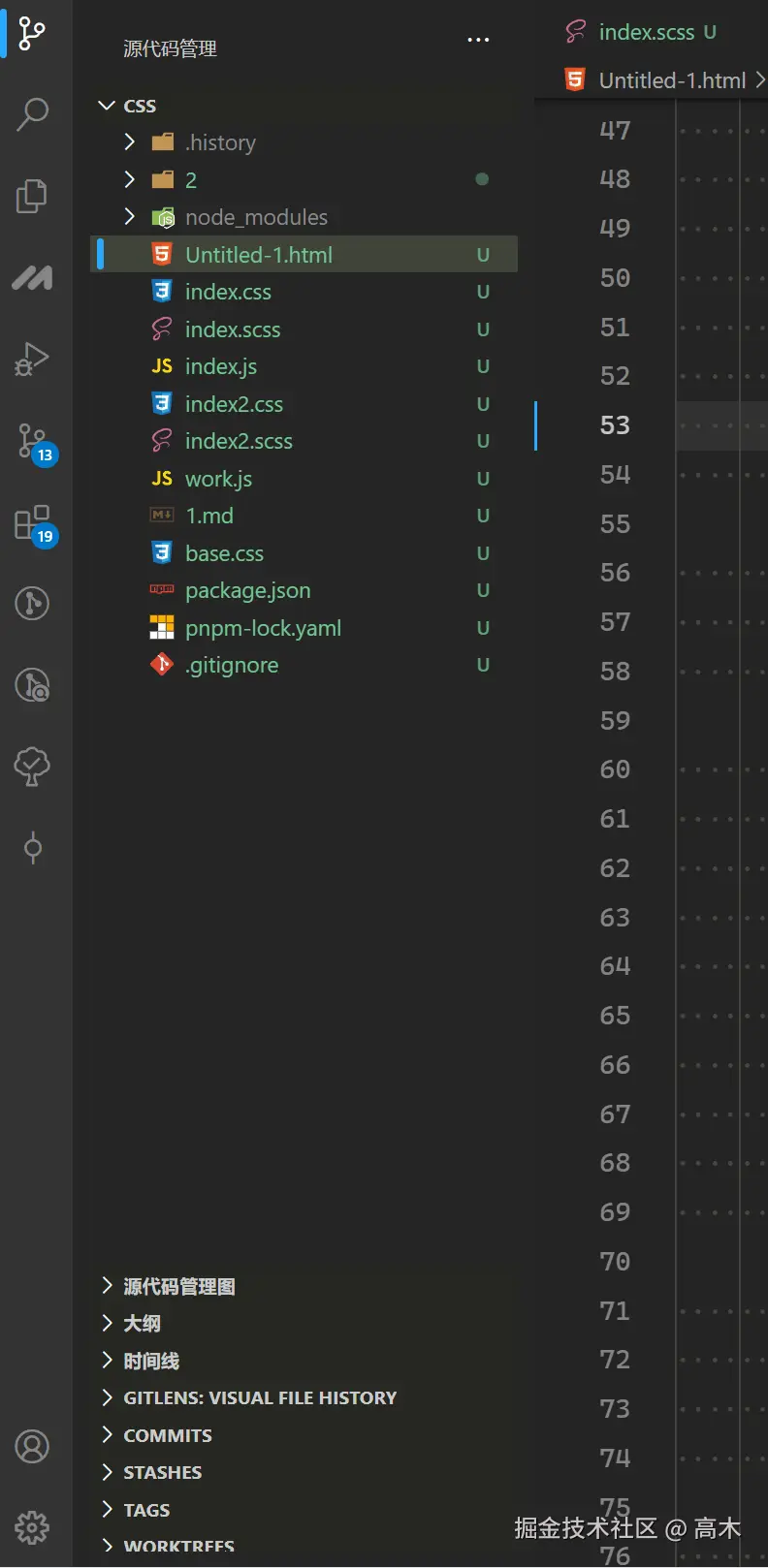The height and width of the screenshot is (1568, 768).
Task: Open the Run and Debug view
Action: pos(32,359)
